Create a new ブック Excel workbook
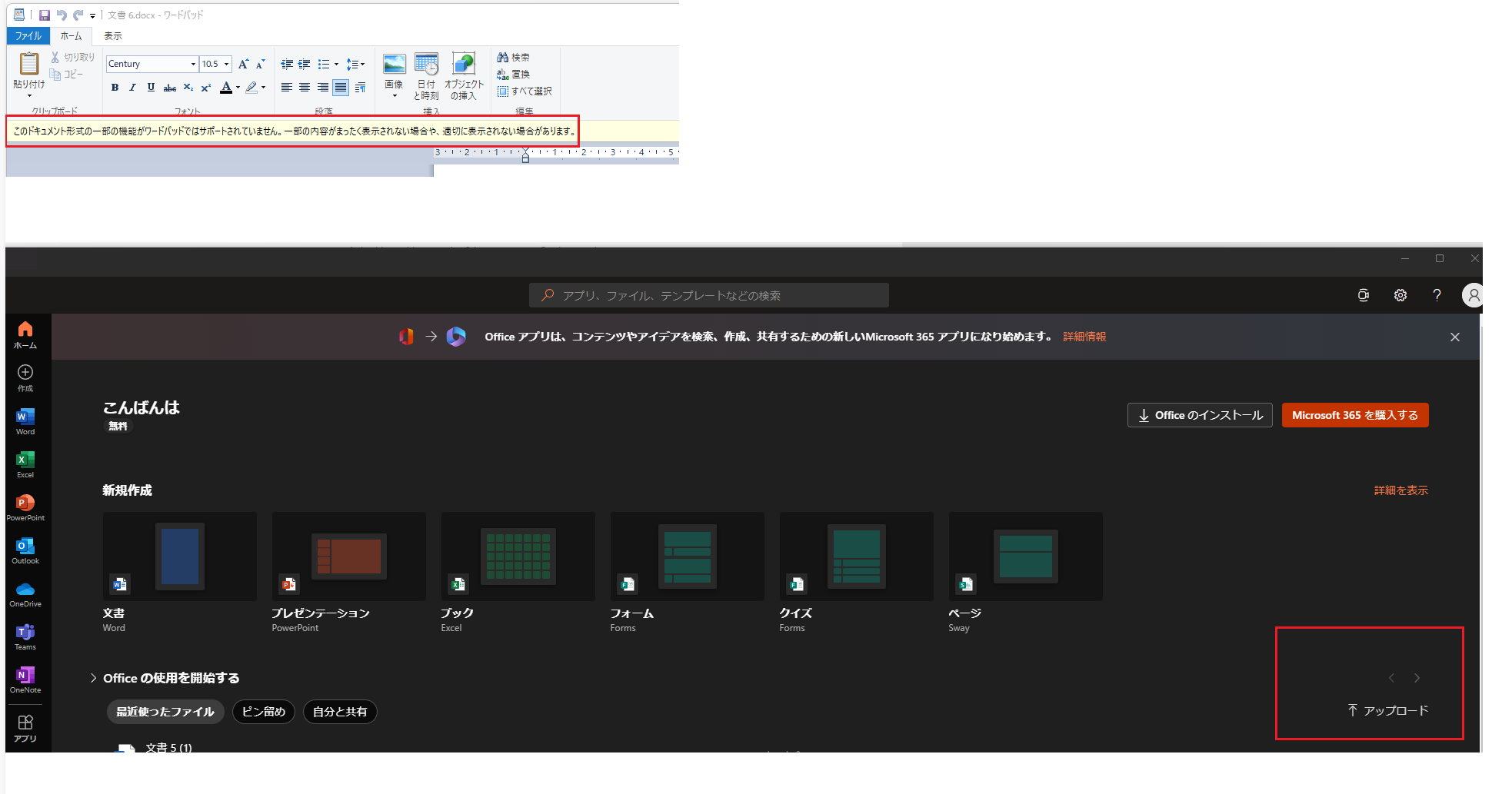 (x=518, y=573)
